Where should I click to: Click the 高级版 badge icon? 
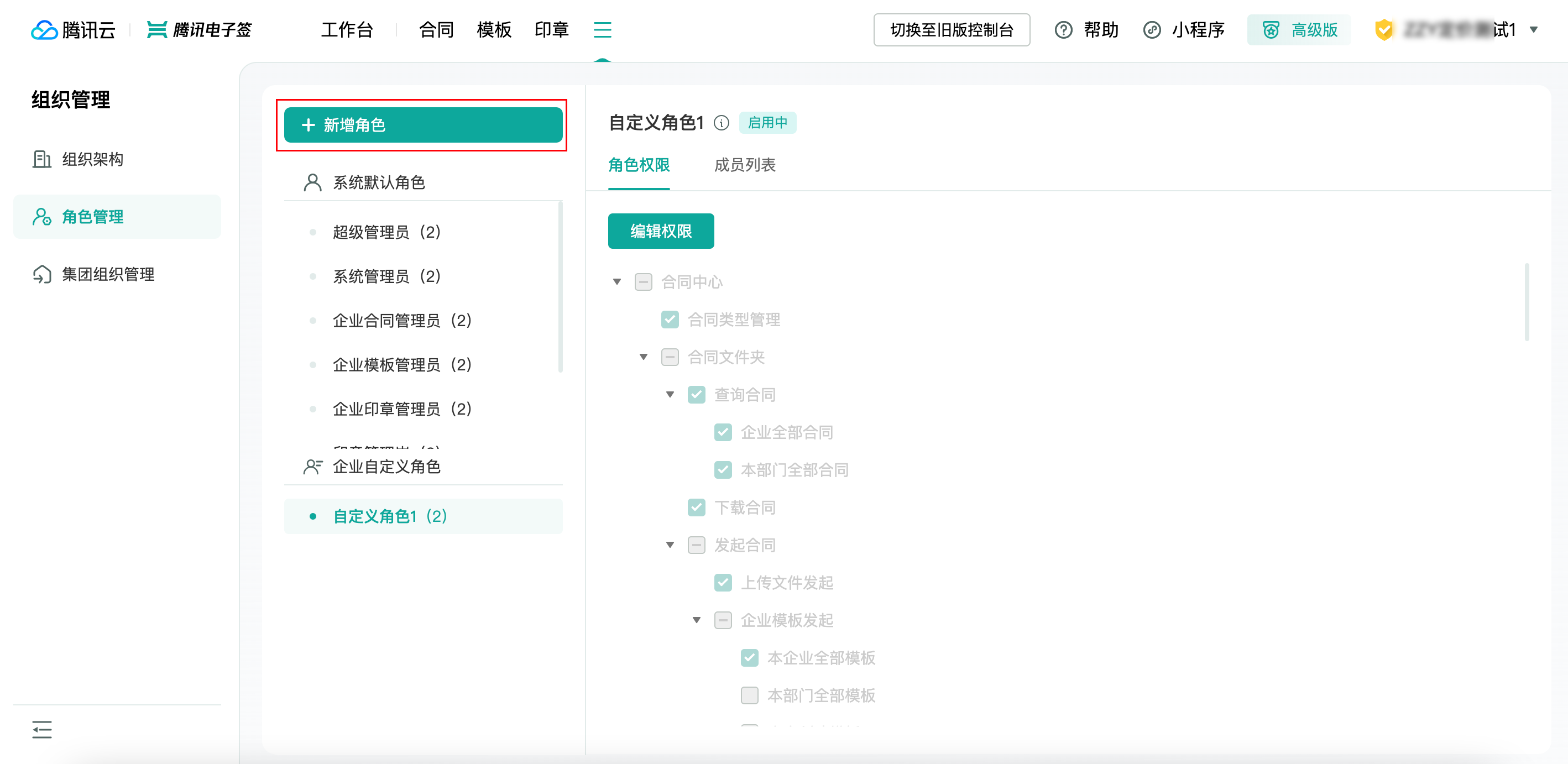[x=1271, y=29]
